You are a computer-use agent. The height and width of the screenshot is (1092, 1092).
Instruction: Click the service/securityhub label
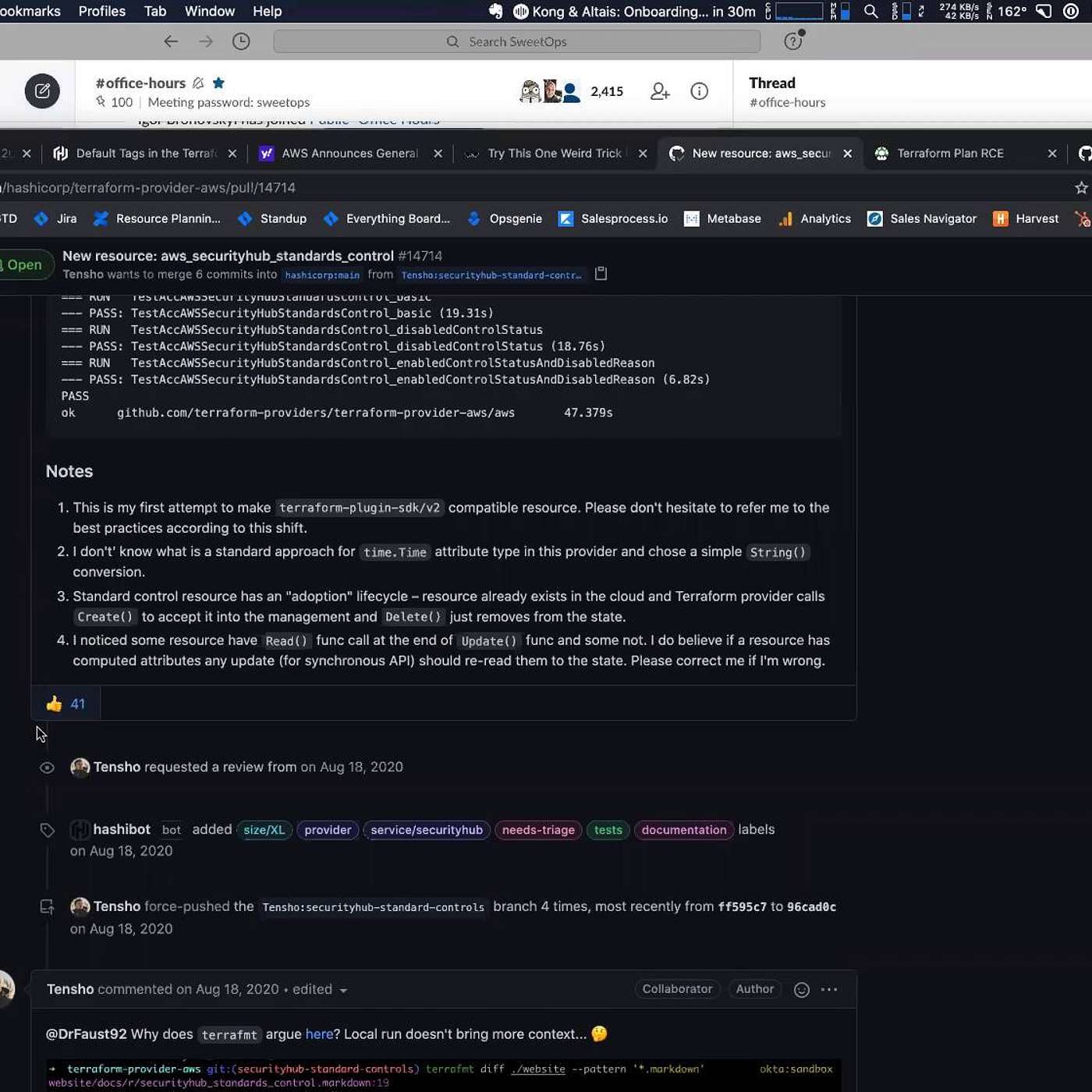[x=427, y=830]
